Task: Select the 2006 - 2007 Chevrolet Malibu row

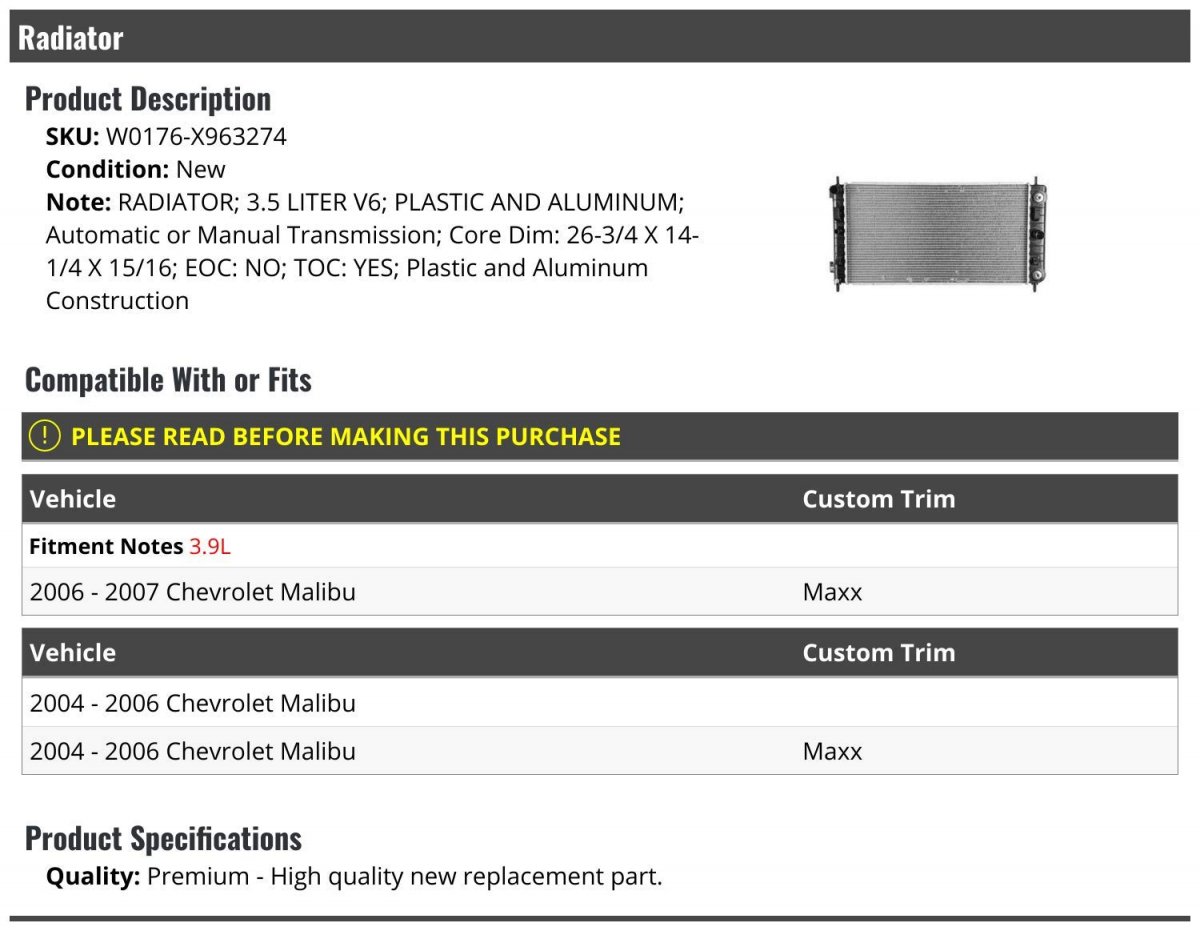Action: point(600,591)
